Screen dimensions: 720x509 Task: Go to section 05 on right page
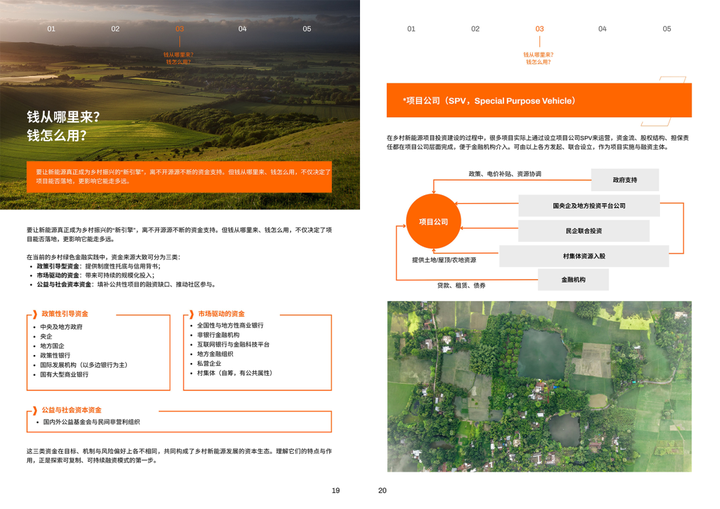(x=667, y=28)
